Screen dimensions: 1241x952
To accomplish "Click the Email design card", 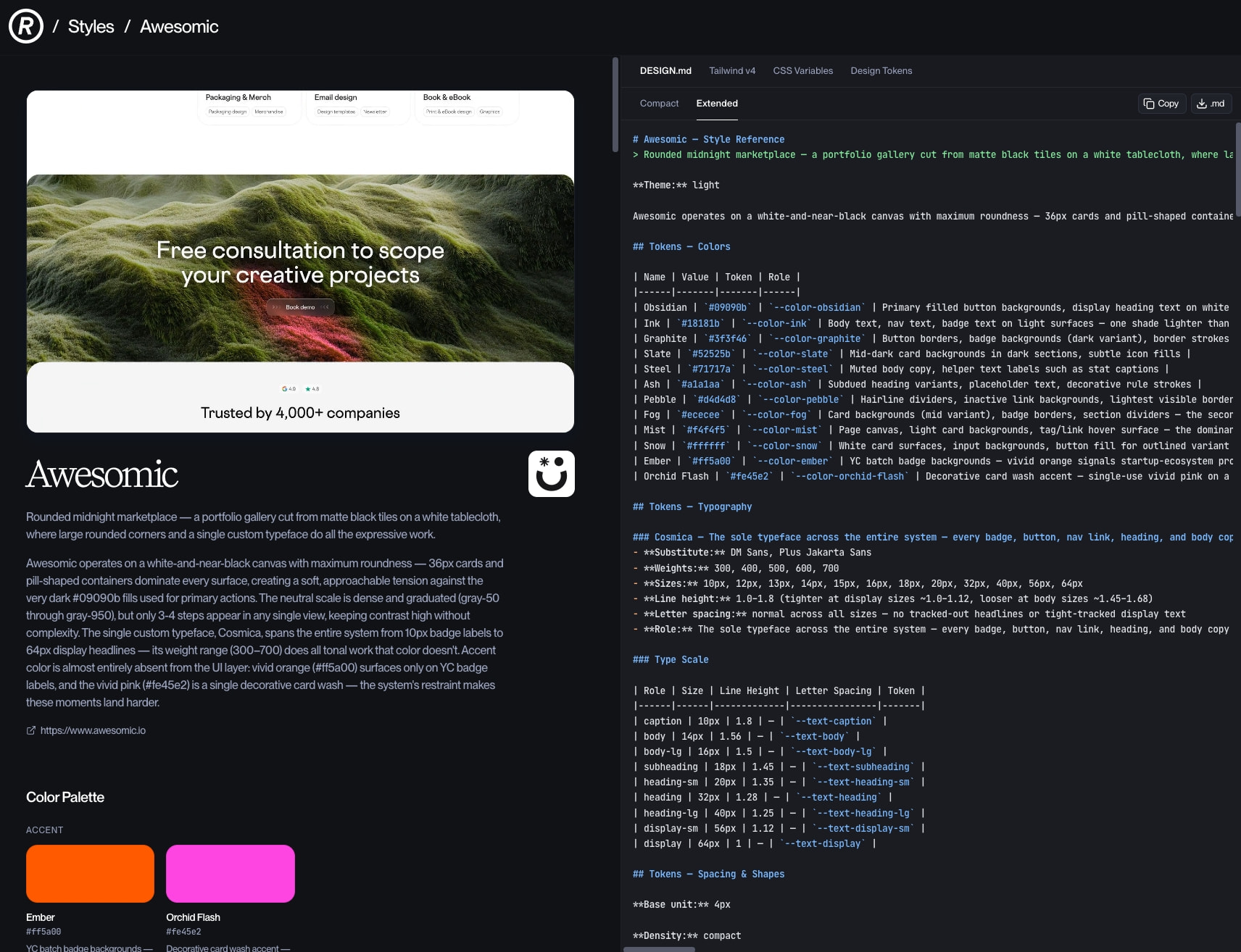I will (358, 107).
